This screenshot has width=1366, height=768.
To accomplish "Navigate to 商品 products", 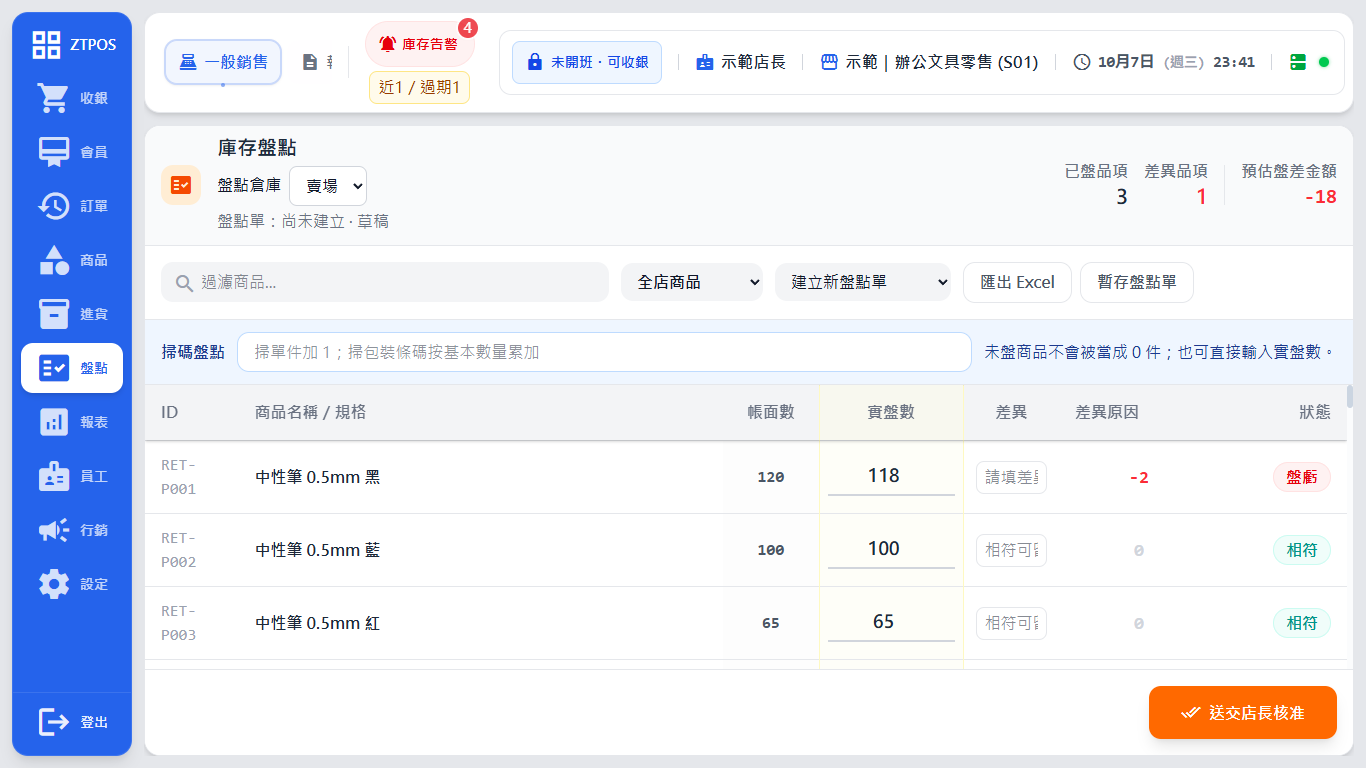I will point(72,260).
